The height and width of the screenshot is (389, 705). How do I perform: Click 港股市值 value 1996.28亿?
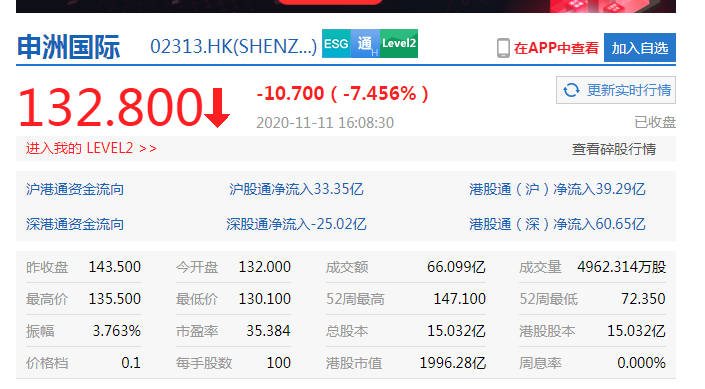[x=453, y=363]
